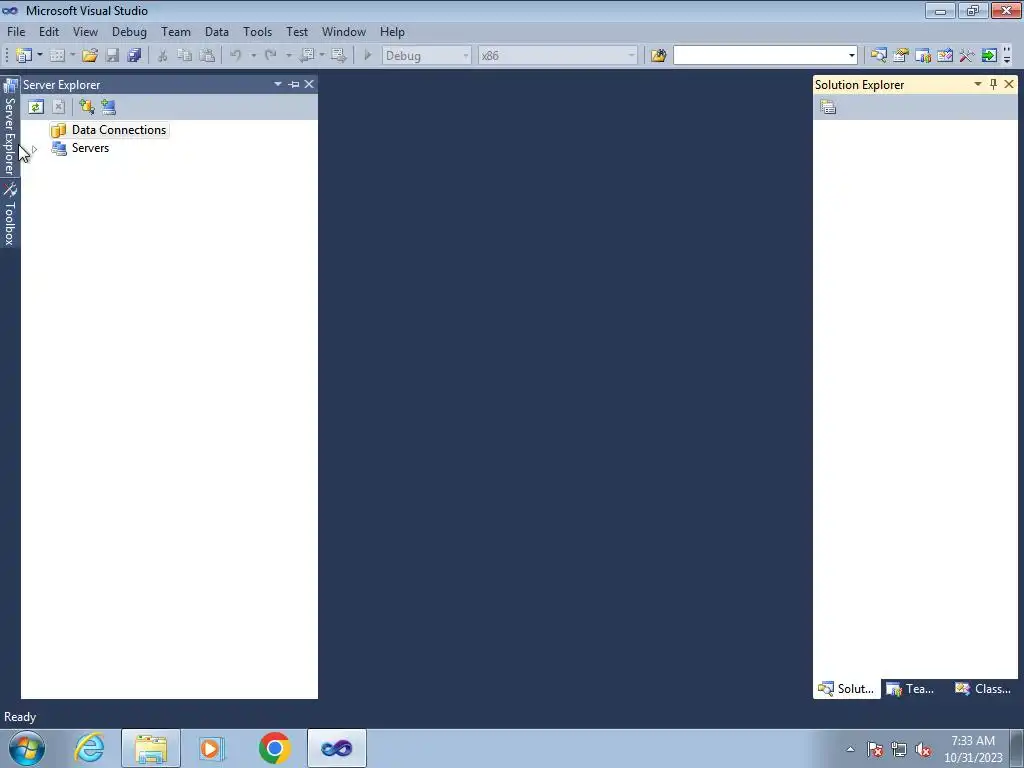Select the Servers tree node

pyautogui.click(x=80, y=148)
